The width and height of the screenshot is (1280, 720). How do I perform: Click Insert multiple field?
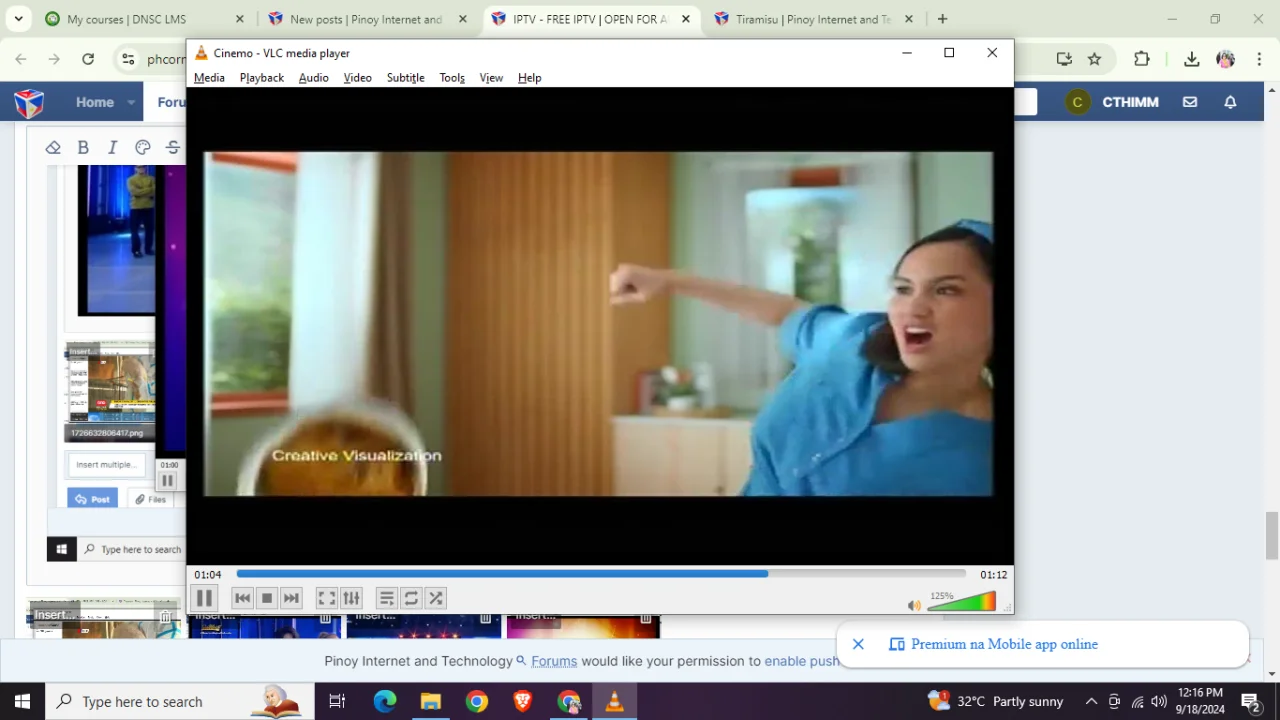[x=107, y=464]
